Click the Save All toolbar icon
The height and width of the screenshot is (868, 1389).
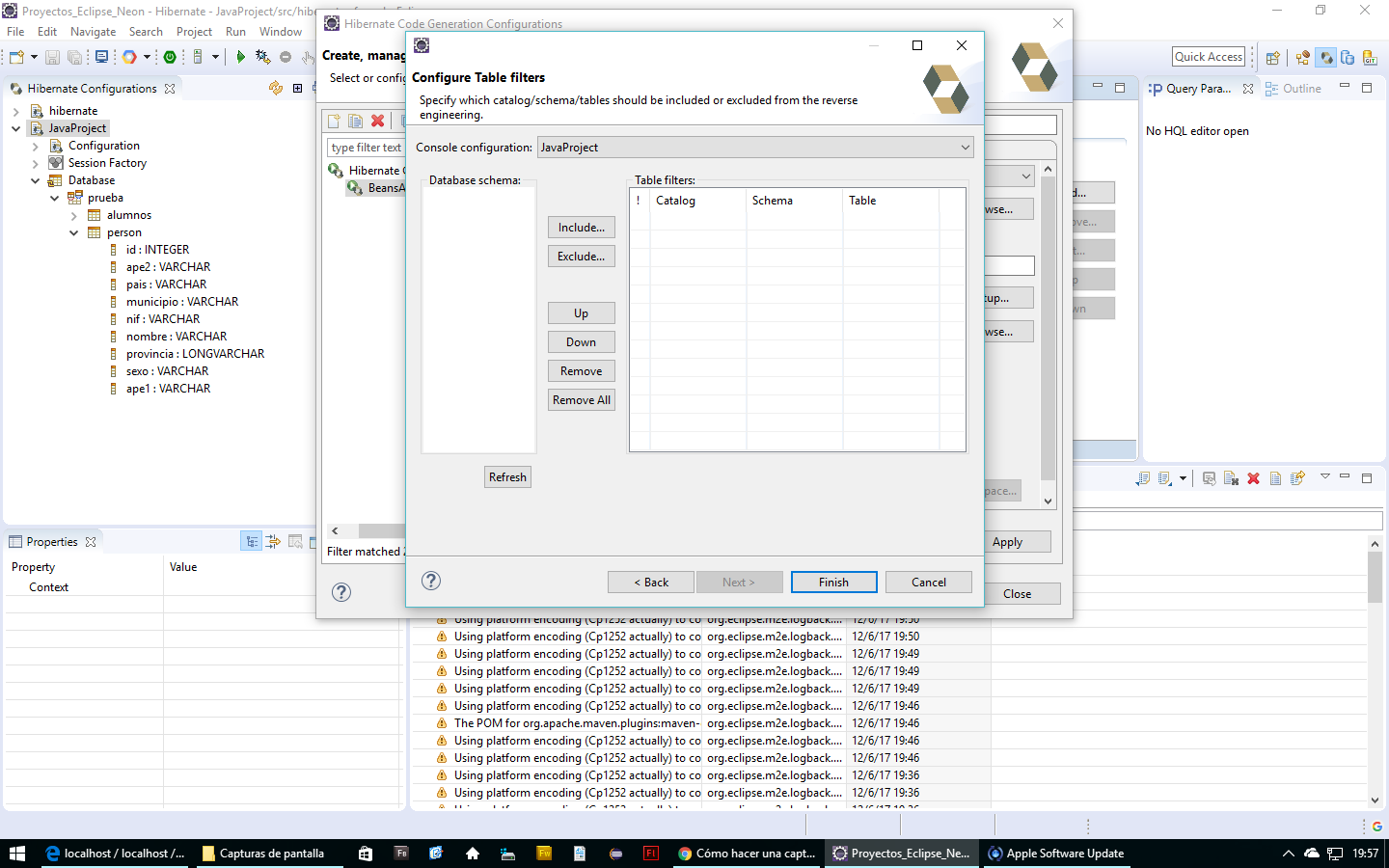click(74, 57)
